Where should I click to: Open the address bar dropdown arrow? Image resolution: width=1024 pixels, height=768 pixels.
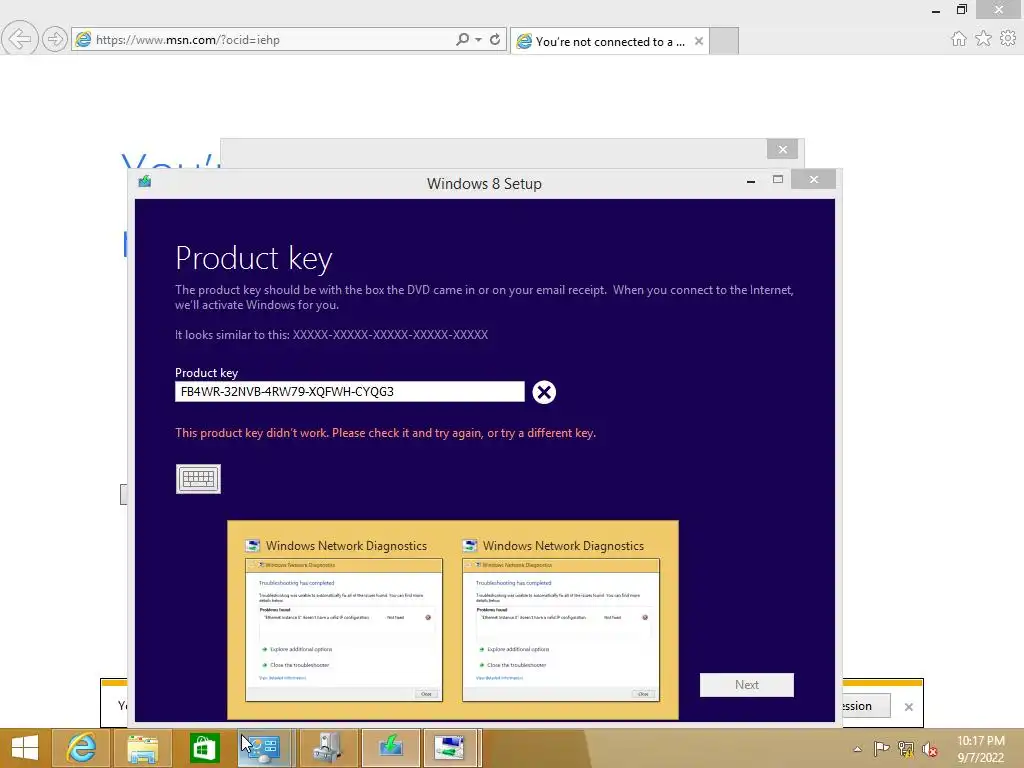click(x=479, y=39)
